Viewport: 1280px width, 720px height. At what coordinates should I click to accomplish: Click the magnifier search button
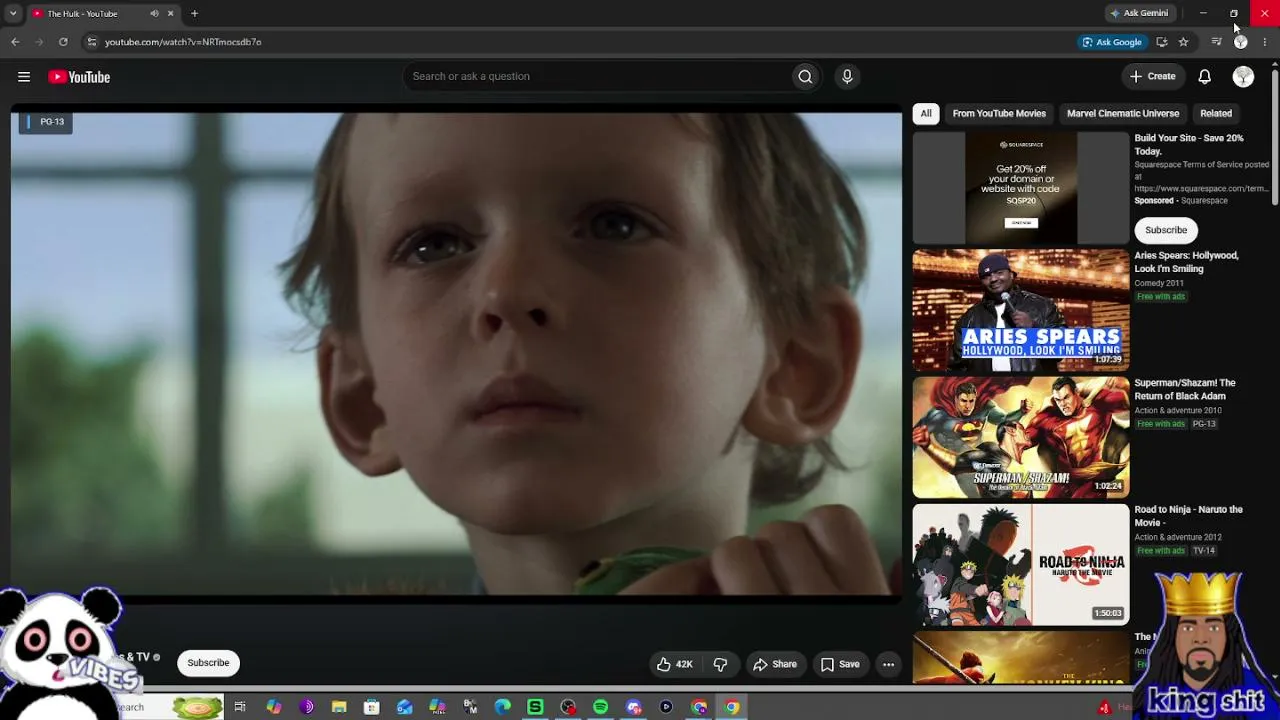pos(805,76)
